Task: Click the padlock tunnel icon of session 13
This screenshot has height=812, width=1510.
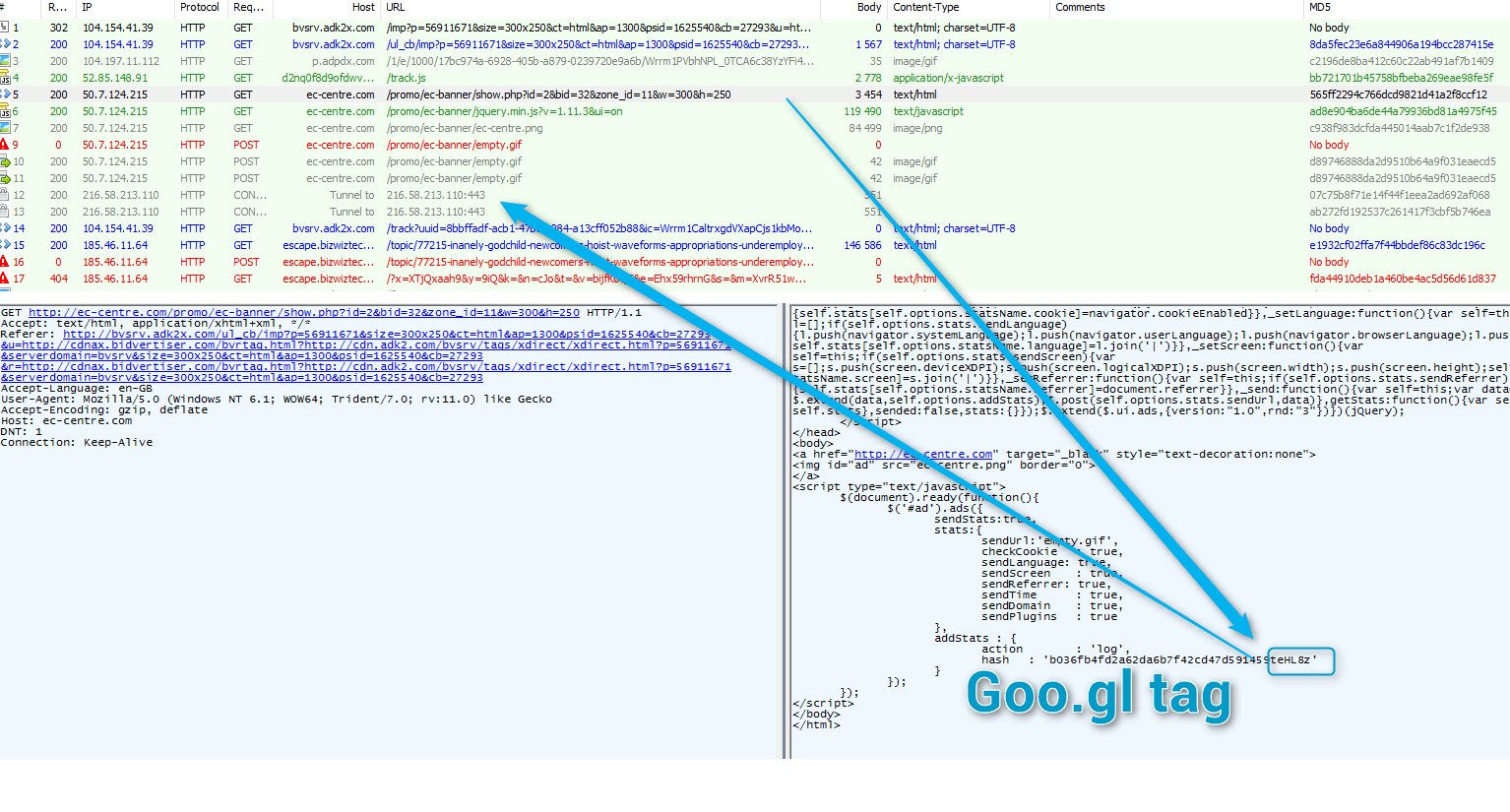Action: (x=5, y=212)
